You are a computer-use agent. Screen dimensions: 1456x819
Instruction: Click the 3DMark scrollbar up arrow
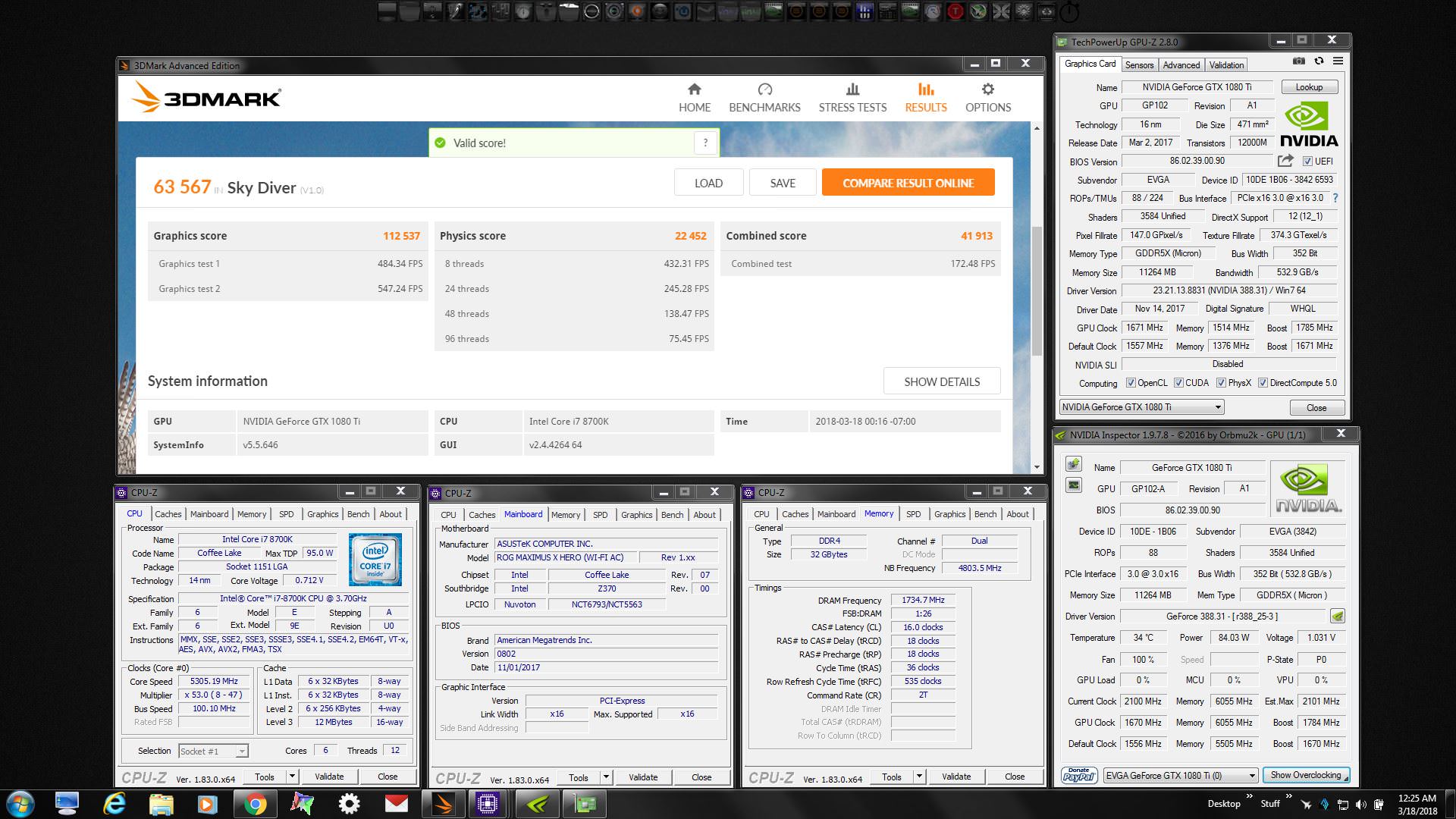click(x=1037, y=128)
